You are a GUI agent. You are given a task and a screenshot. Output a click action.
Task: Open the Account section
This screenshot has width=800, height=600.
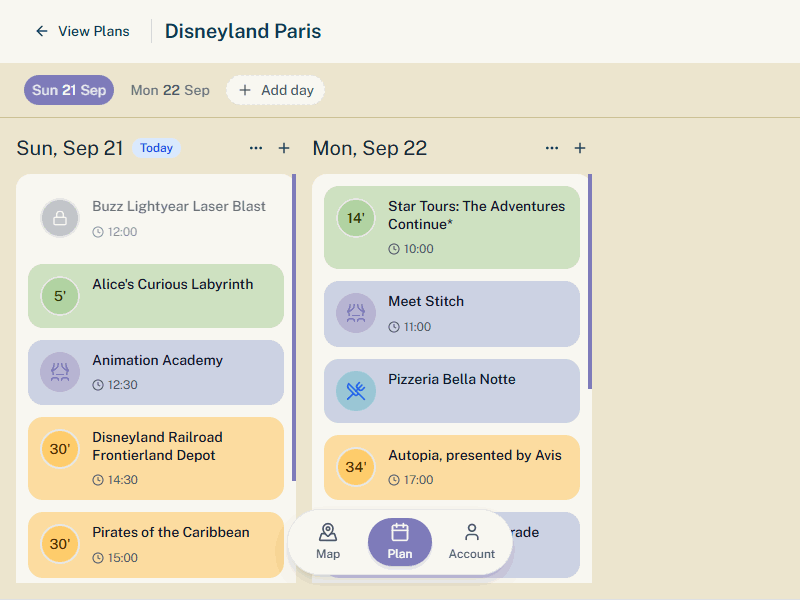point(471,540)
